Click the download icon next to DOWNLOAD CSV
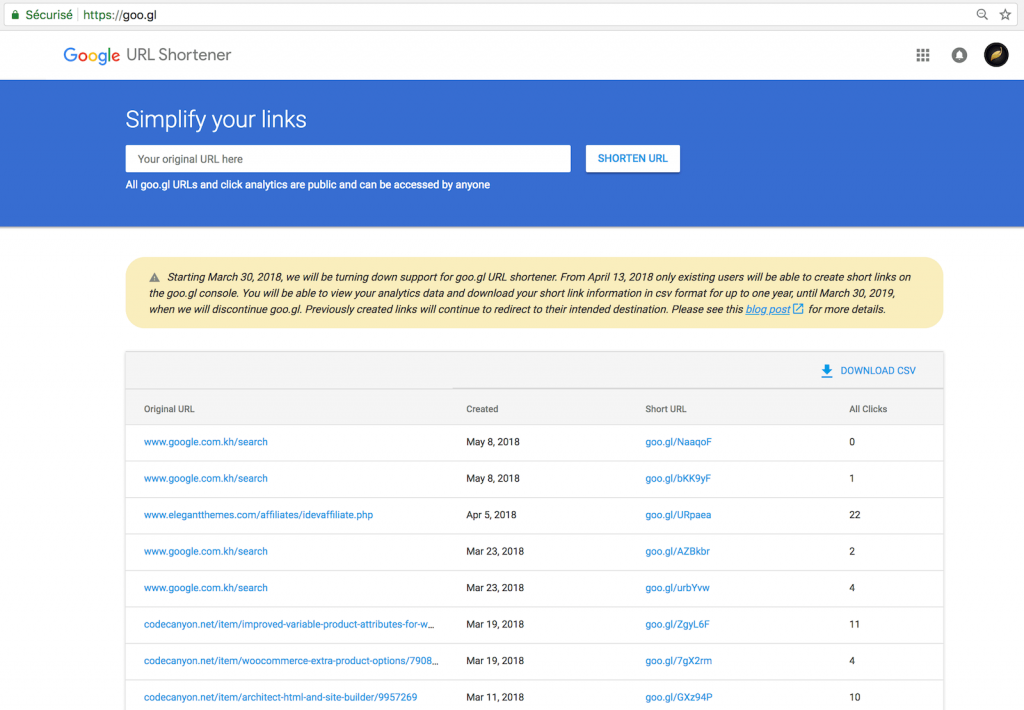Viewport: 1024px width, 710px height. coord(826,371)
